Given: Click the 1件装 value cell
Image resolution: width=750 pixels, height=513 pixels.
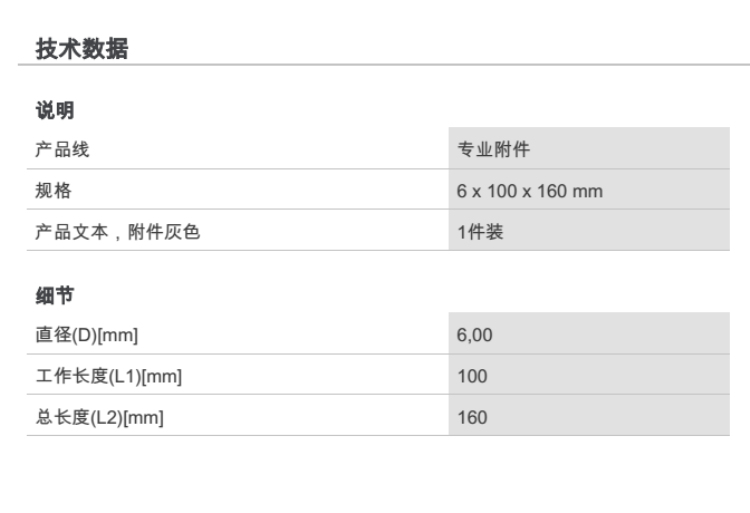Looking at the screenshot, I should [x=480, y=232].
